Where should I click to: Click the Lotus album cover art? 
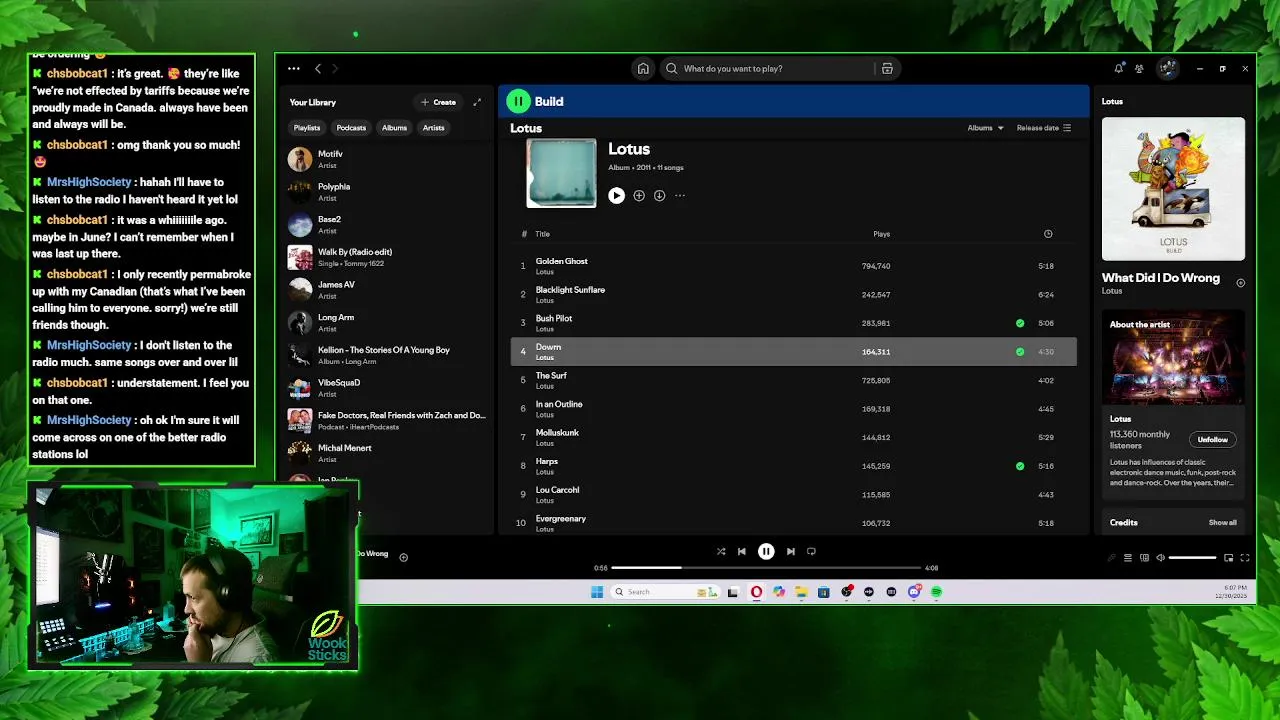(x=561, y=173)
